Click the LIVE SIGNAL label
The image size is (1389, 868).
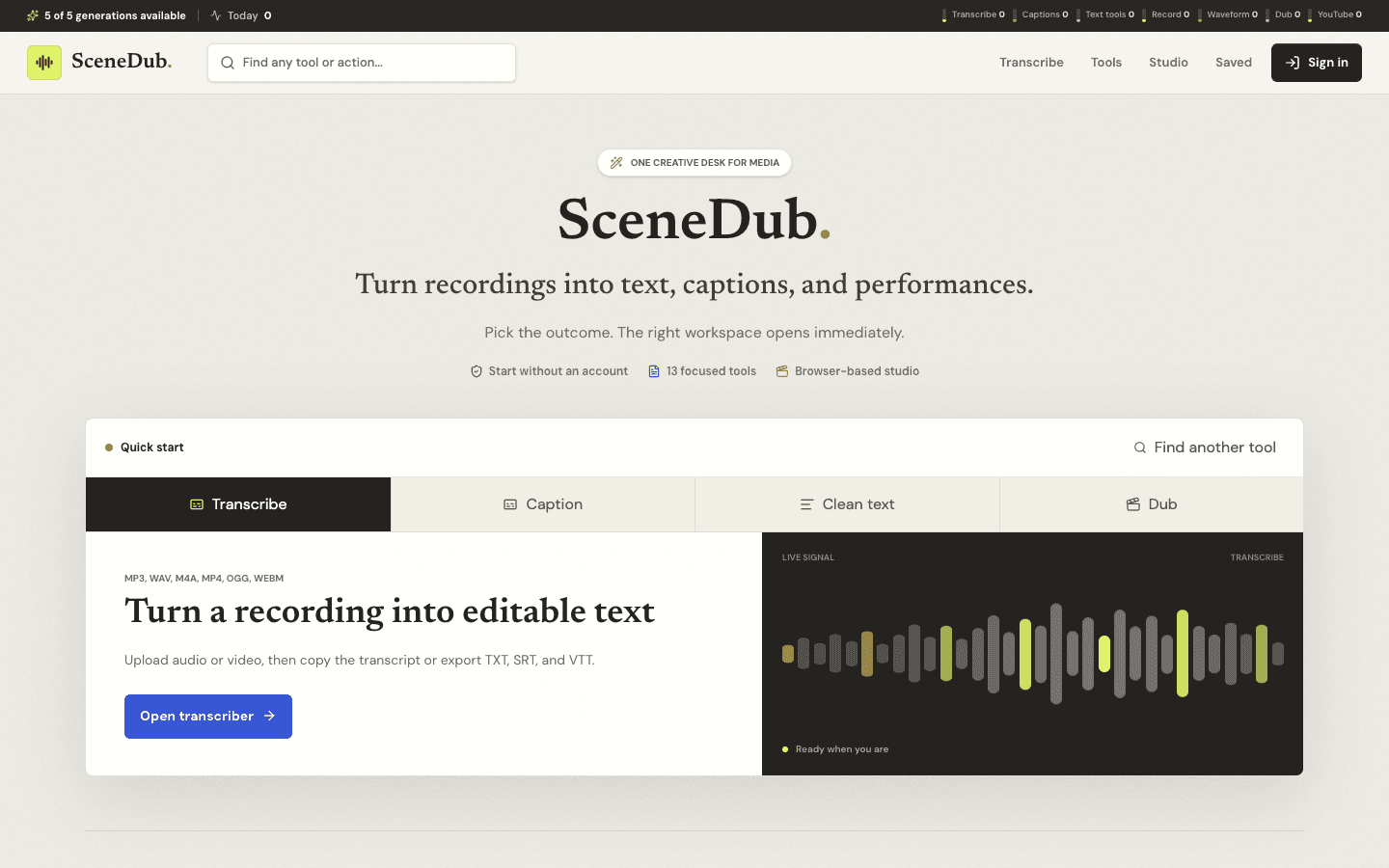click(x=808, y=557)
